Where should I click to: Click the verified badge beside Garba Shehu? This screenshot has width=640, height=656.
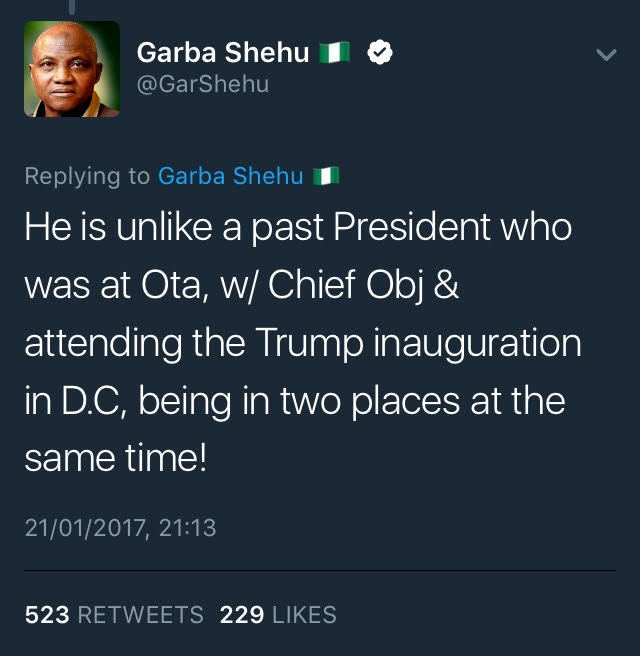(379, 52)
